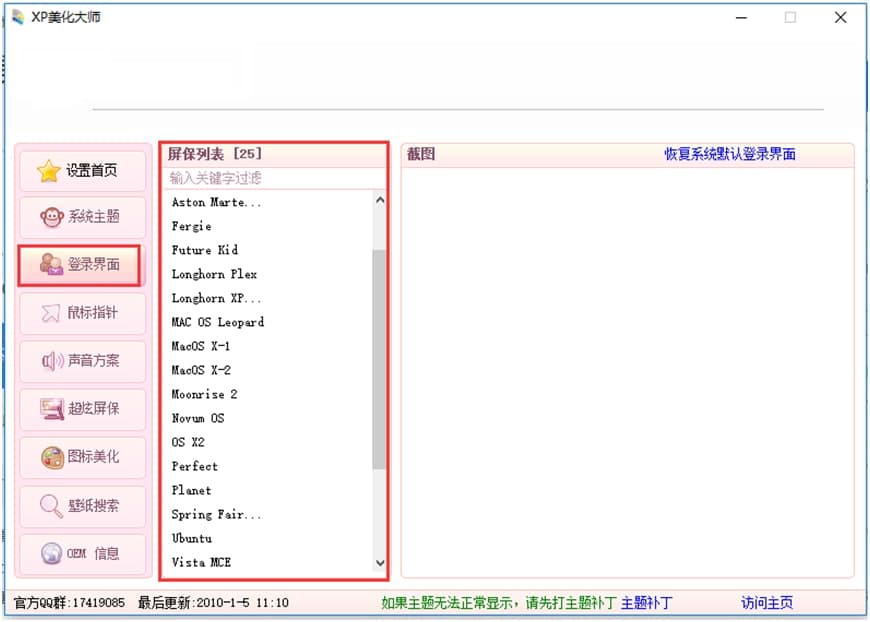Open 超炫屏保 label in sidebar
Image resolution: width=870 pixels, height=622 pixels.
point(94,409)
